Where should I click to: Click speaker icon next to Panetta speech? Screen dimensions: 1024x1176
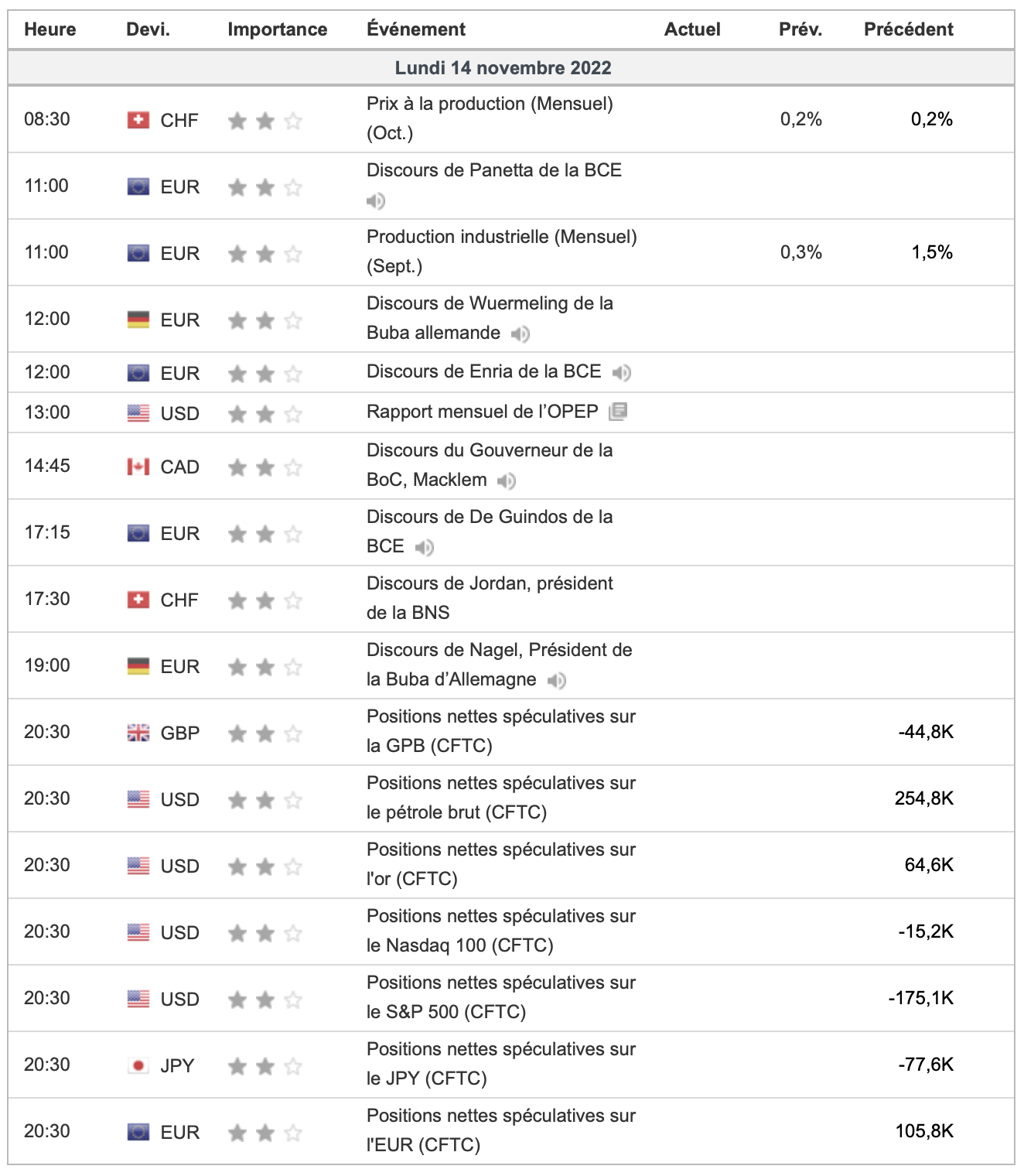click(x=376, y=201)
